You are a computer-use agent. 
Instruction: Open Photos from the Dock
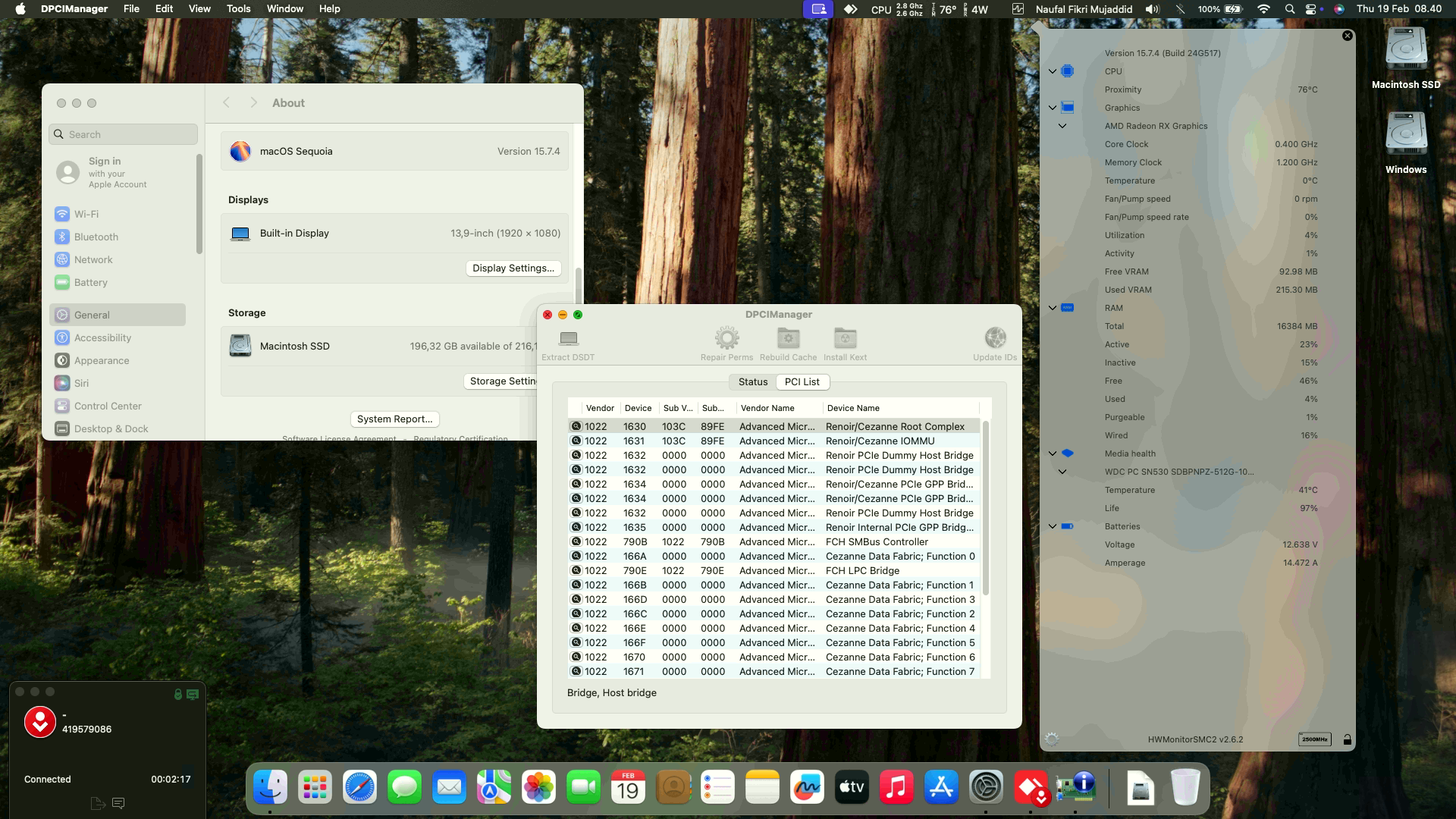[538, 788]
